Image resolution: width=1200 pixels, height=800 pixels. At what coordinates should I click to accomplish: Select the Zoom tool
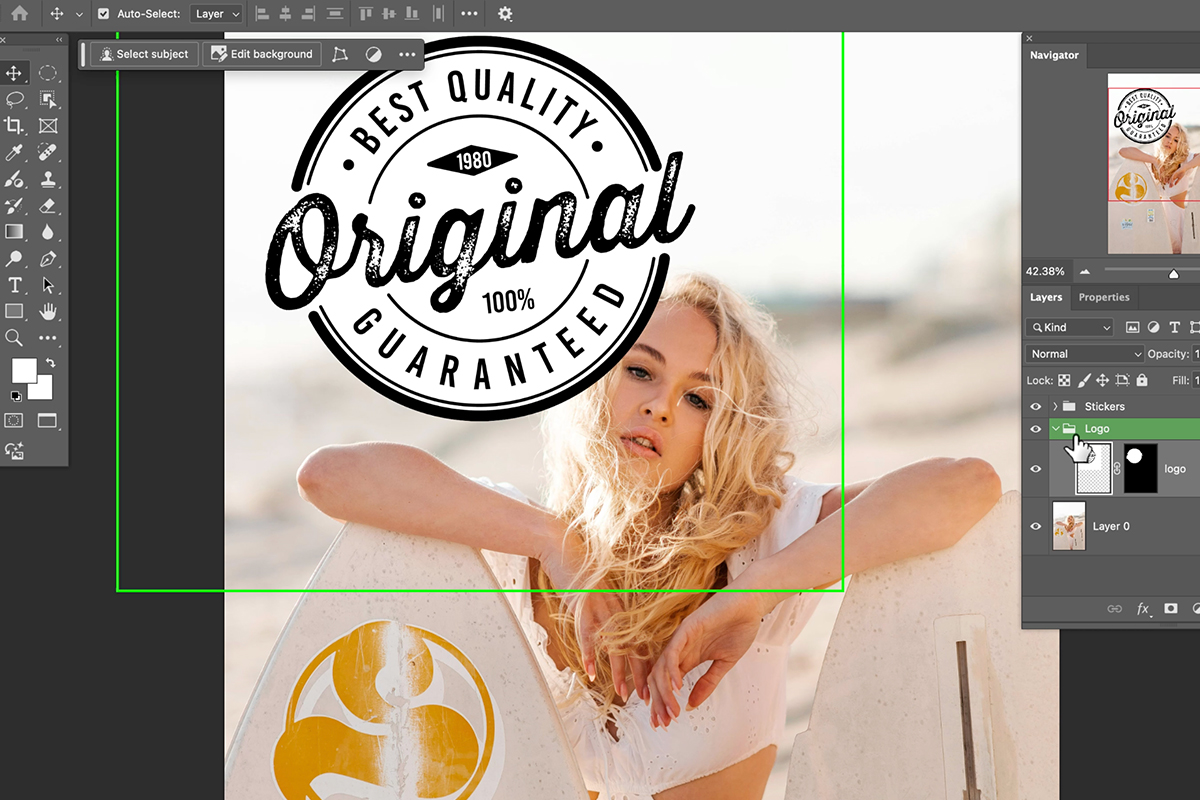(14, 337)
